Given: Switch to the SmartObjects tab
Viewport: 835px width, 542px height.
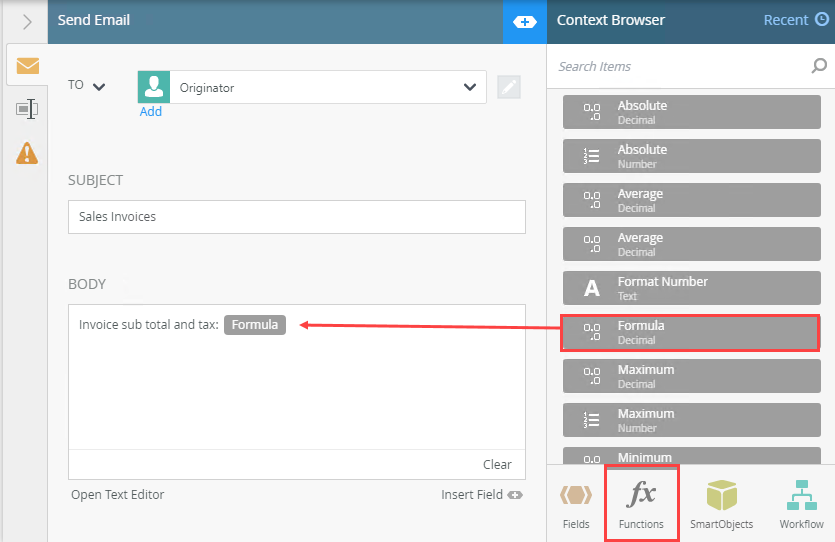Looking at the screenshot, I should coord(722,504).
